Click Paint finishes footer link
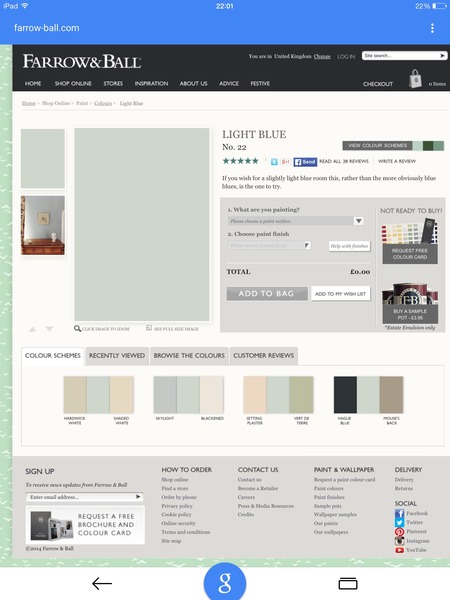 point(329,497)
